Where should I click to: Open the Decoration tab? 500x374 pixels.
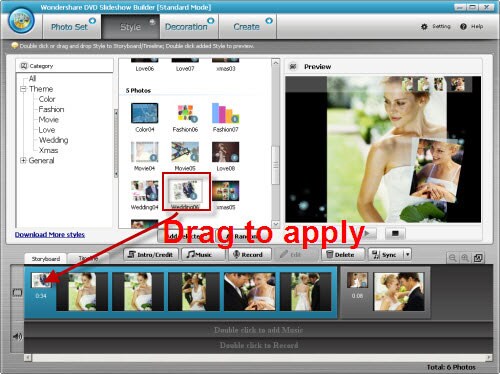click(x=189, y=27)
